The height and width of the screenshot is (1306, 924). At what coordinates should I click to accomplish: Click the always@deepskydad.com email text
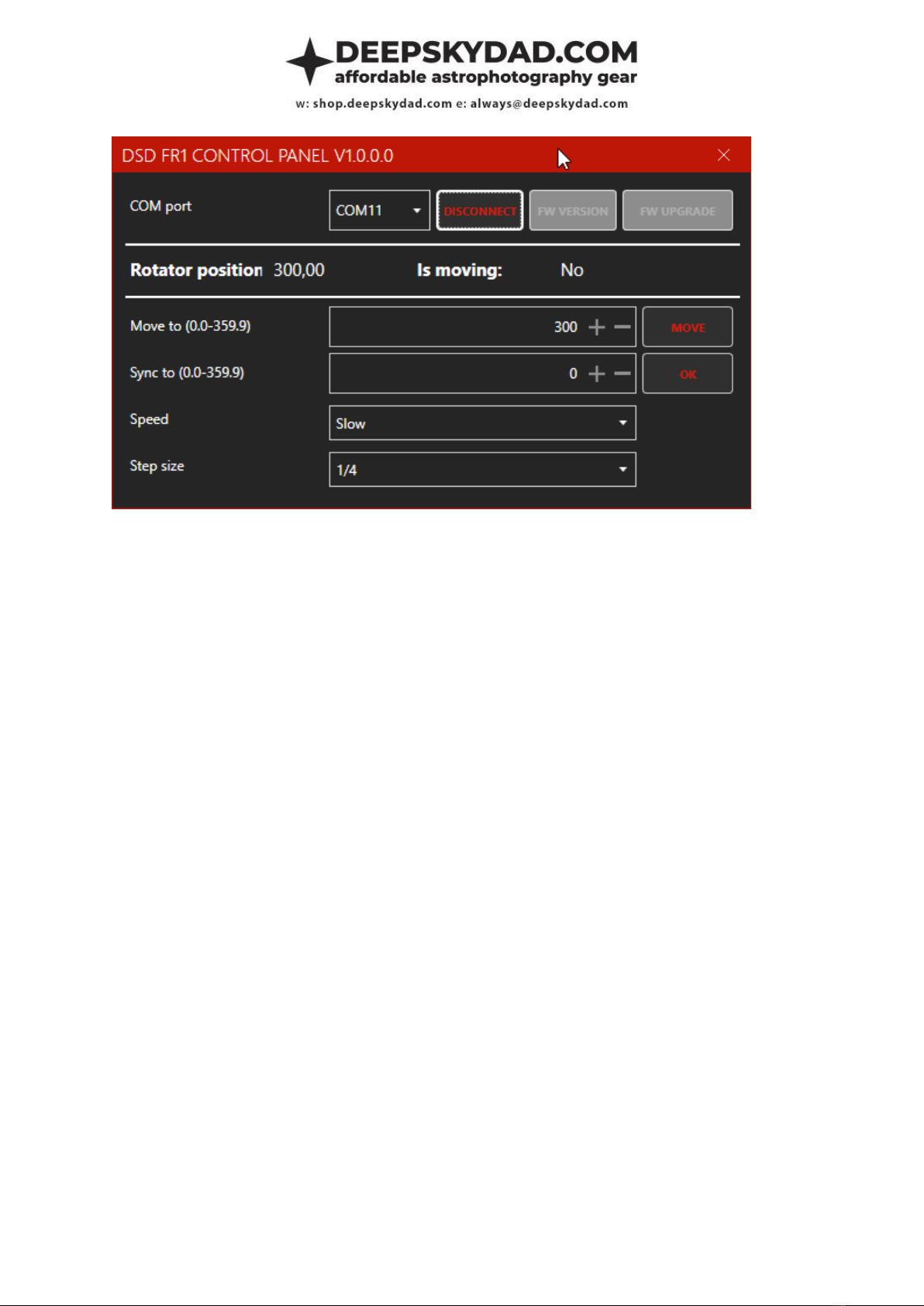click(549, 104)
